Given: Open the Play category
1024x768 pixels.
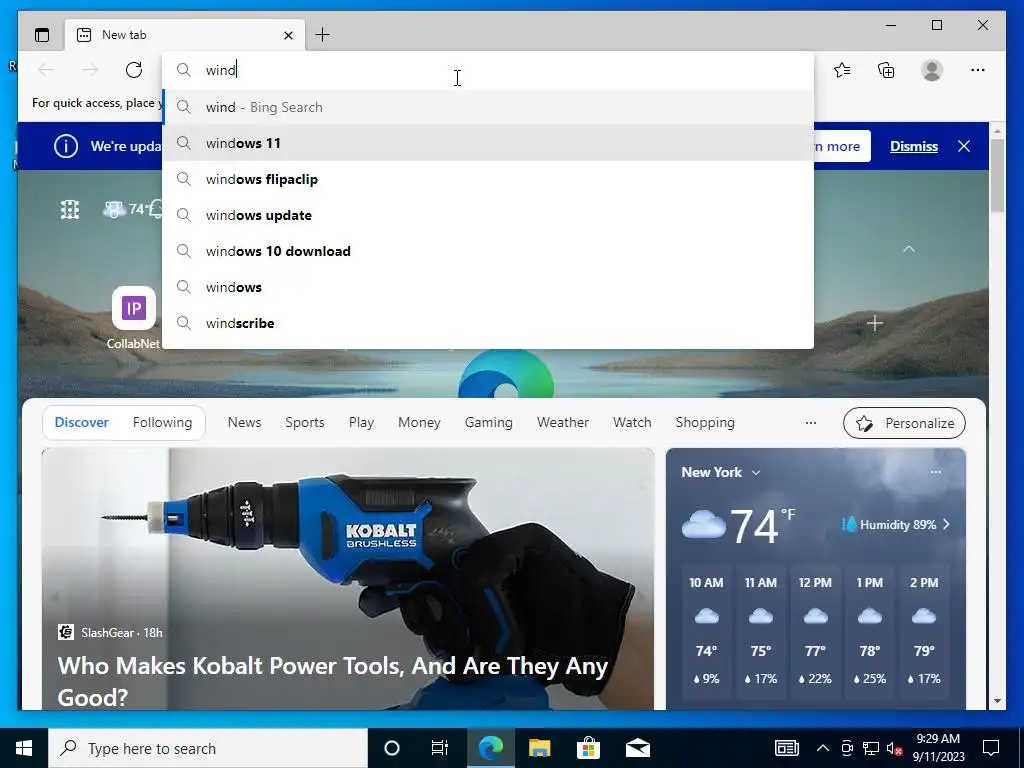Looking at the screenshot, I should pos(361,423).
